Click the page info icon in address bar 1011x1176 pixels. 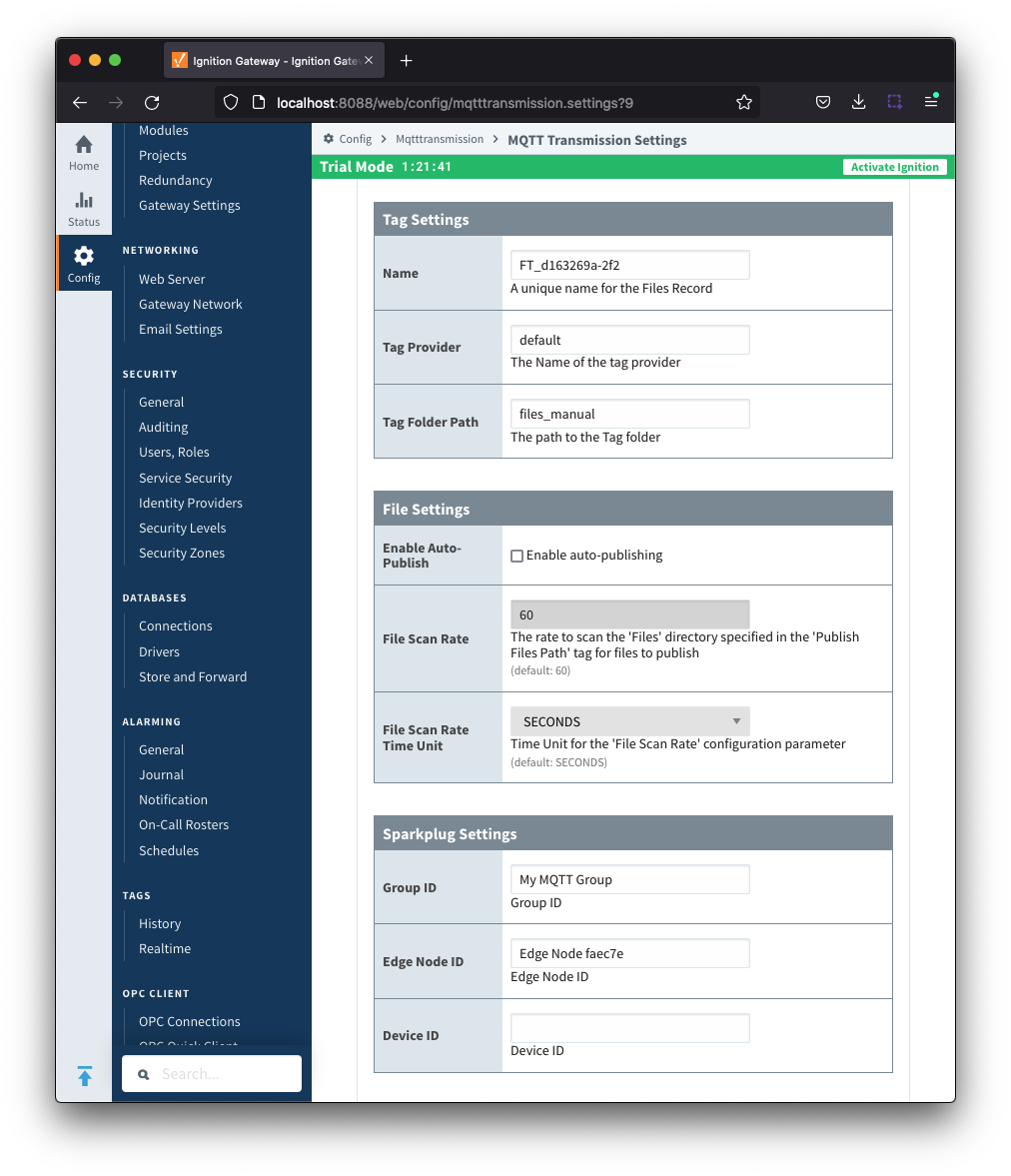pos(259,103)
